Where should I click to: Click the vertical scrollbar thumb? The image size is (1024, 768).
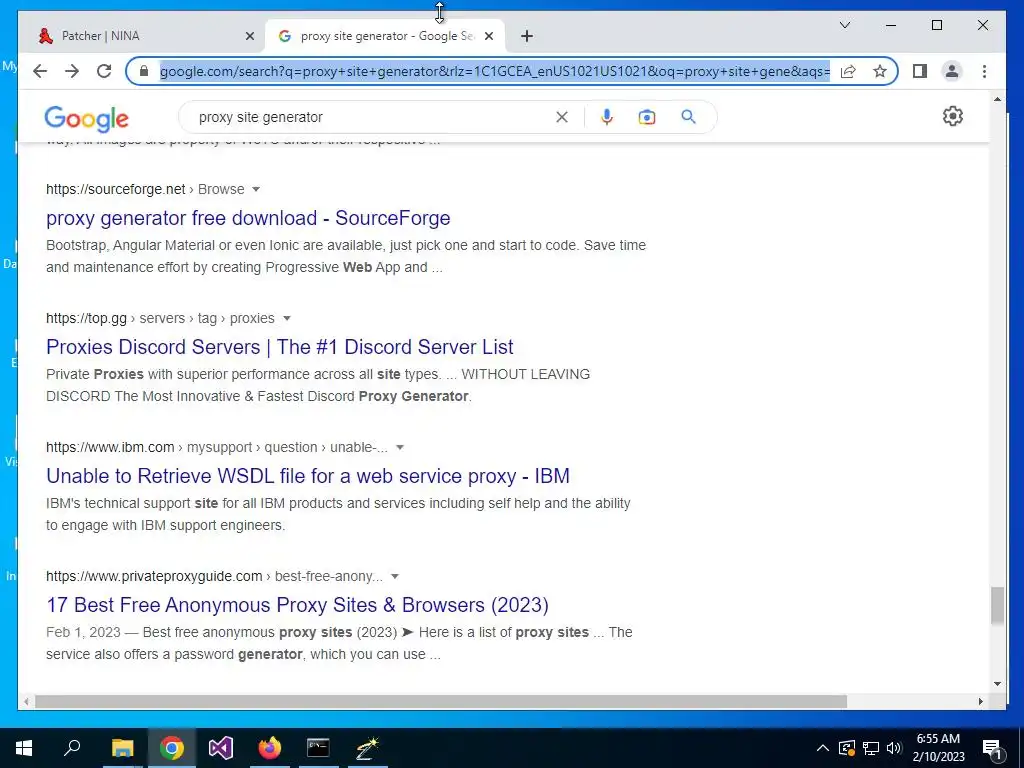tap(997, 605)
